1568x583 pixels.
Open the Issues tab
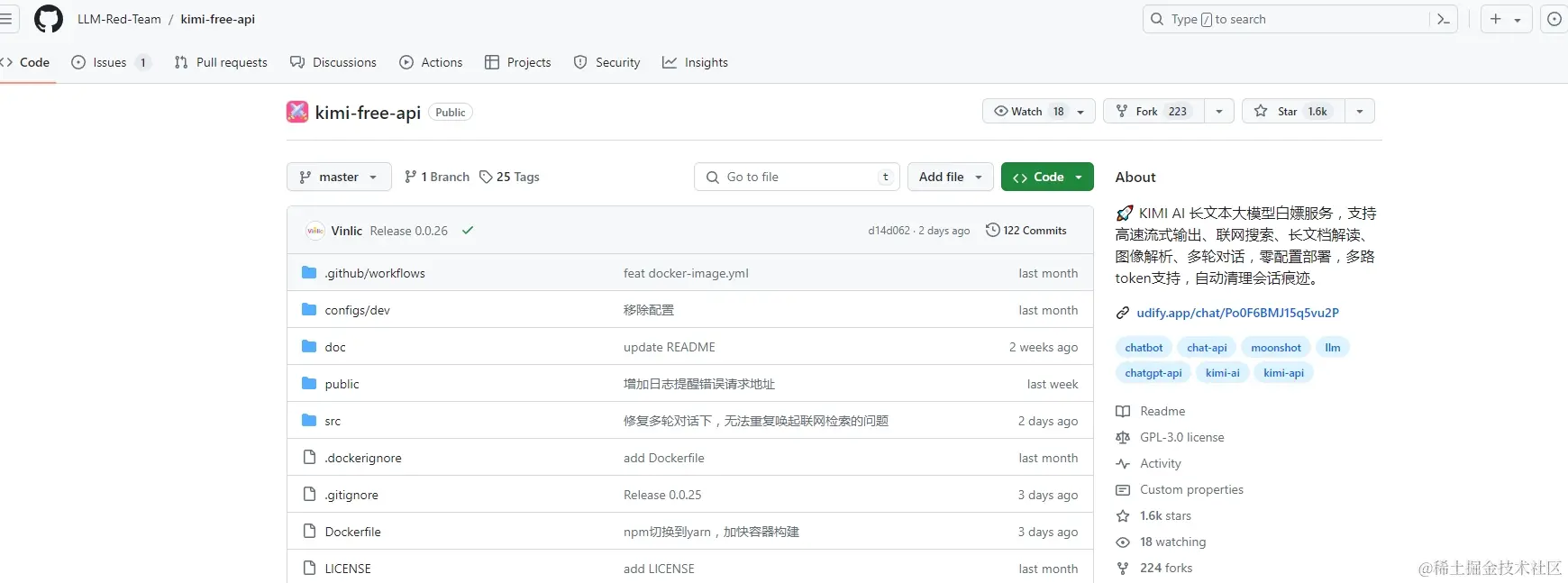pyautogui.click(x=111, y=62)
